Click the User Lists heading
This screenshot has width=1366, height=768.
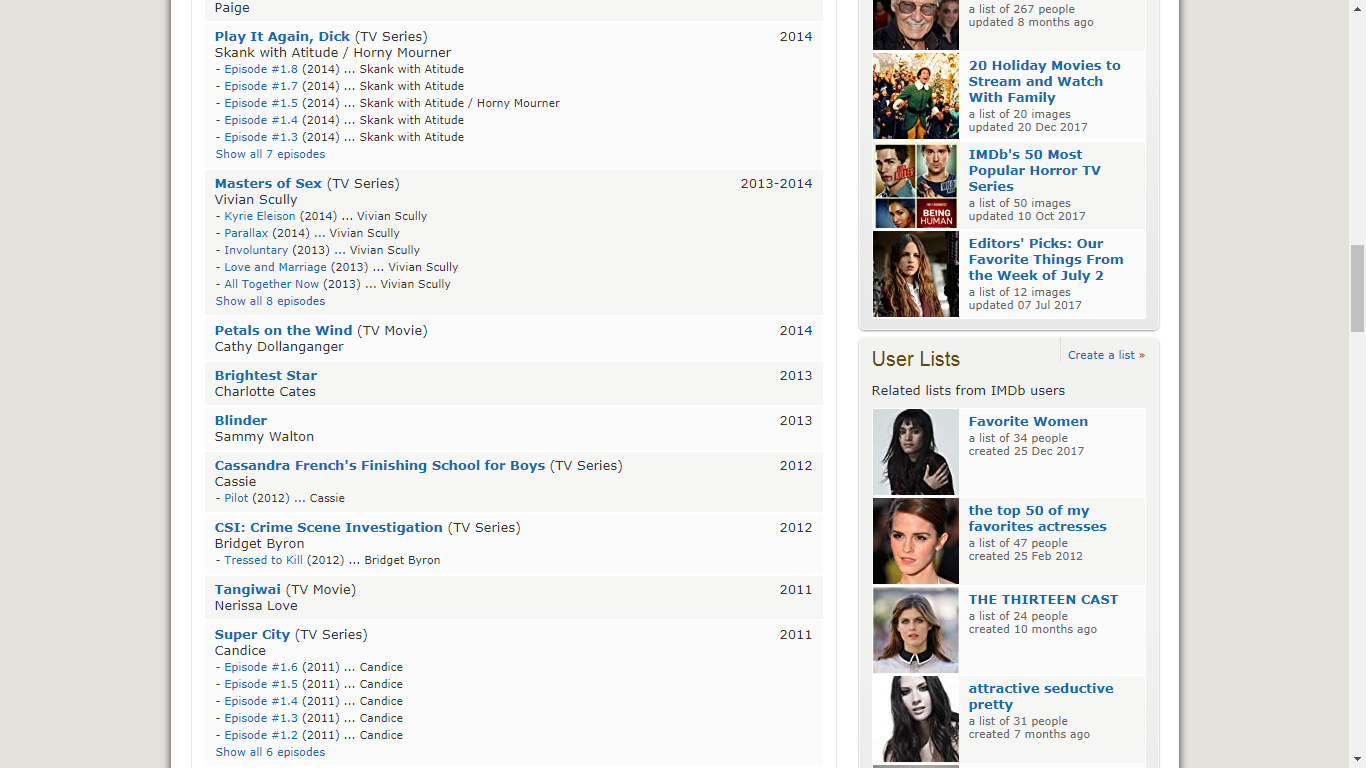(x=916, y=359)
